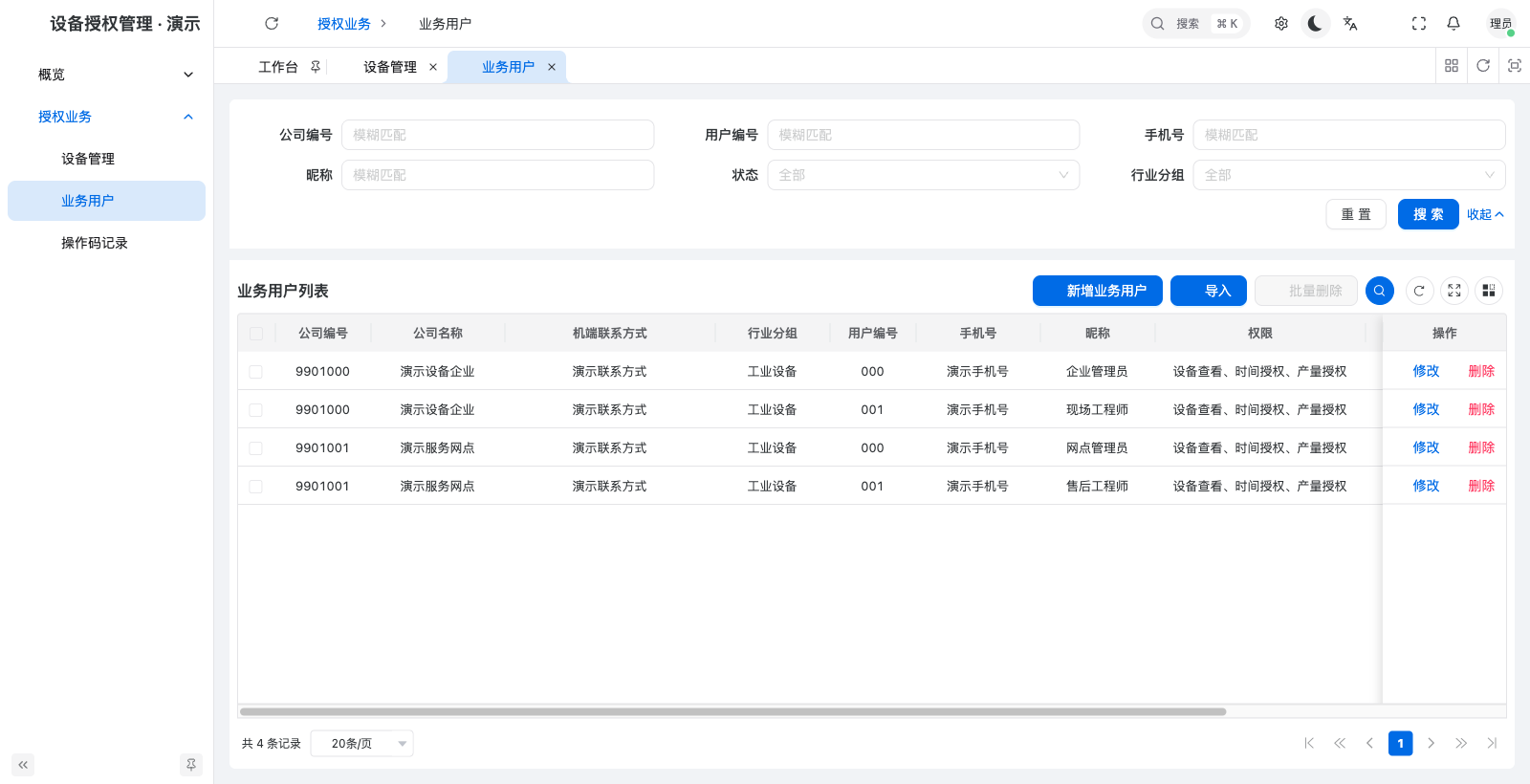Pin the sidebar icon at bottom
This screenshot has width=1530, height=784.
click(191, 765)
